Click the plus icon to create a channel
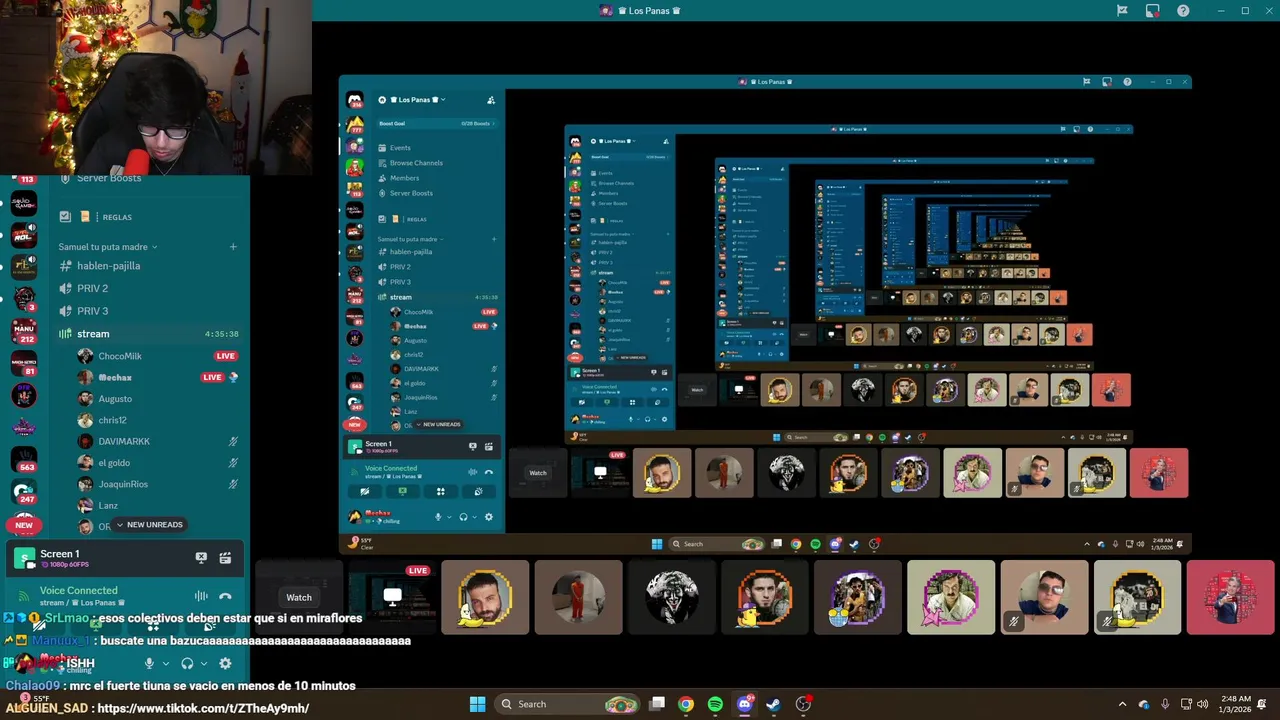The width and height of the screenshot is (1280, 720). point(233,247)
